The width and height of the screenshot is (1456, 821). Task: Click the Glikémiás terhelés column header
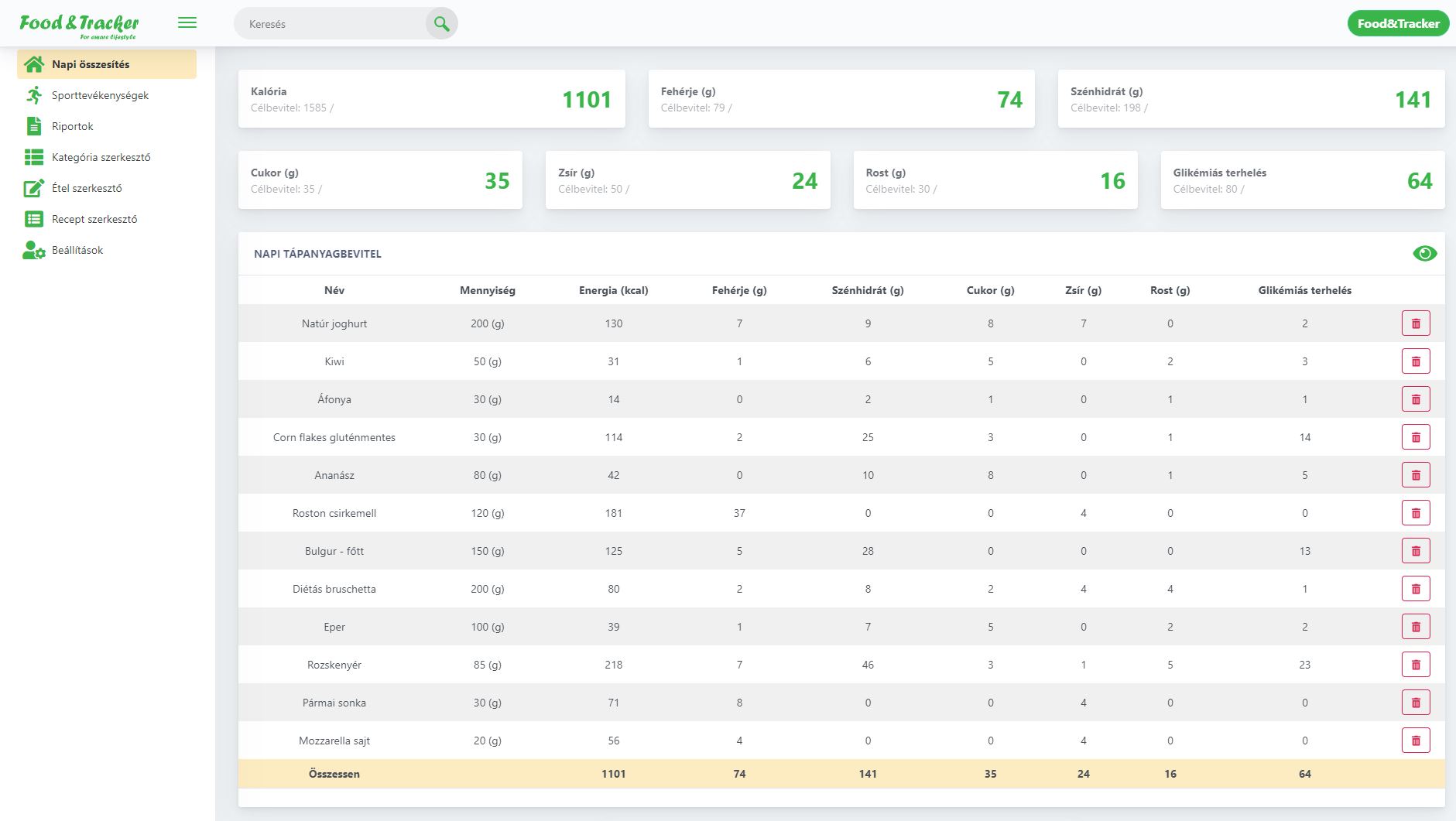tap(1305, 290)
